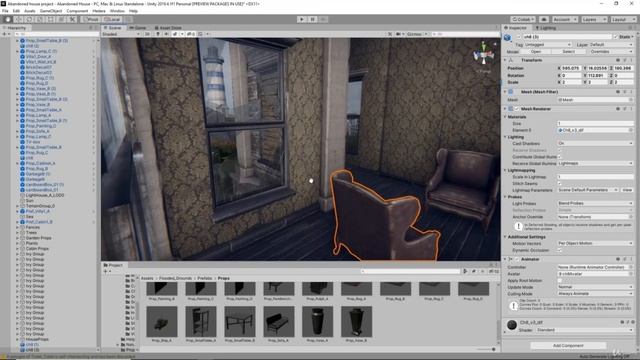This screenshot has height=360, width=640.
Task: Select the Rect transform tool
Action: pyautogui.click(x=51, y=19)
